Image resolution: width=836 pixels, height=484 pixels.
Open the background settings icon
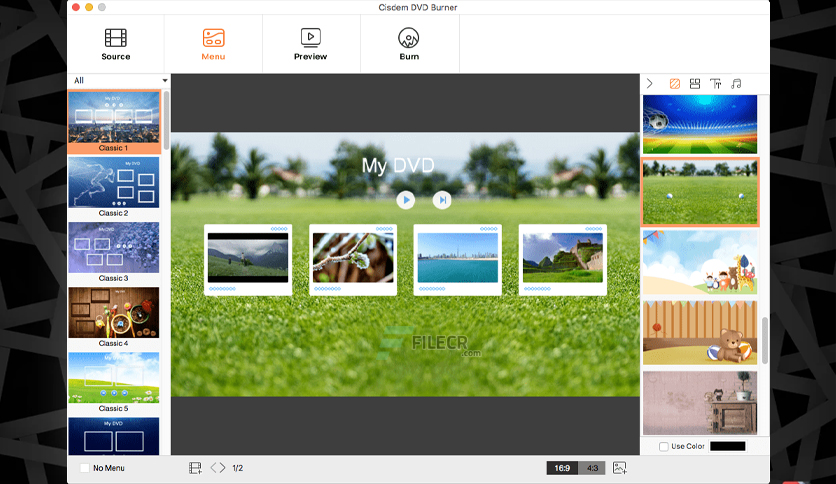coord(674,84)
